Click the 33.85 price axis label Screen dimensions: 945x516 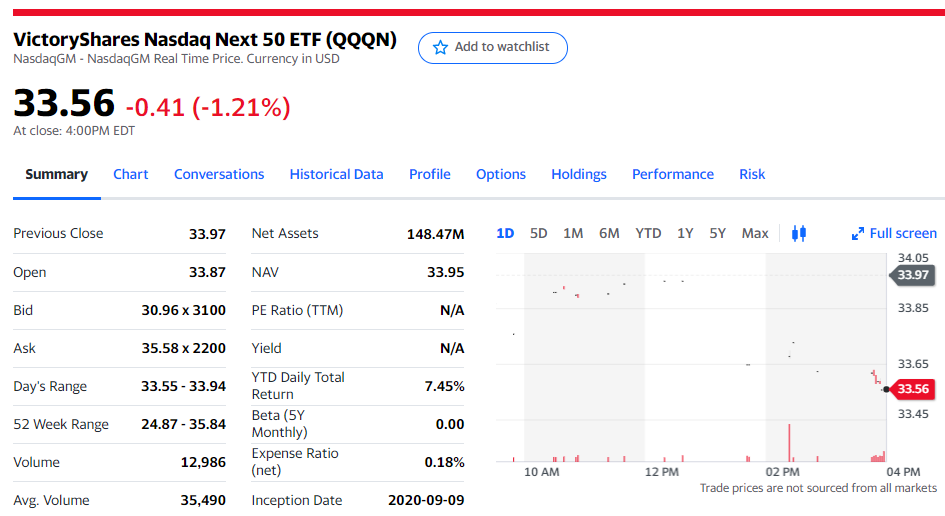click(x=913, y=308)
